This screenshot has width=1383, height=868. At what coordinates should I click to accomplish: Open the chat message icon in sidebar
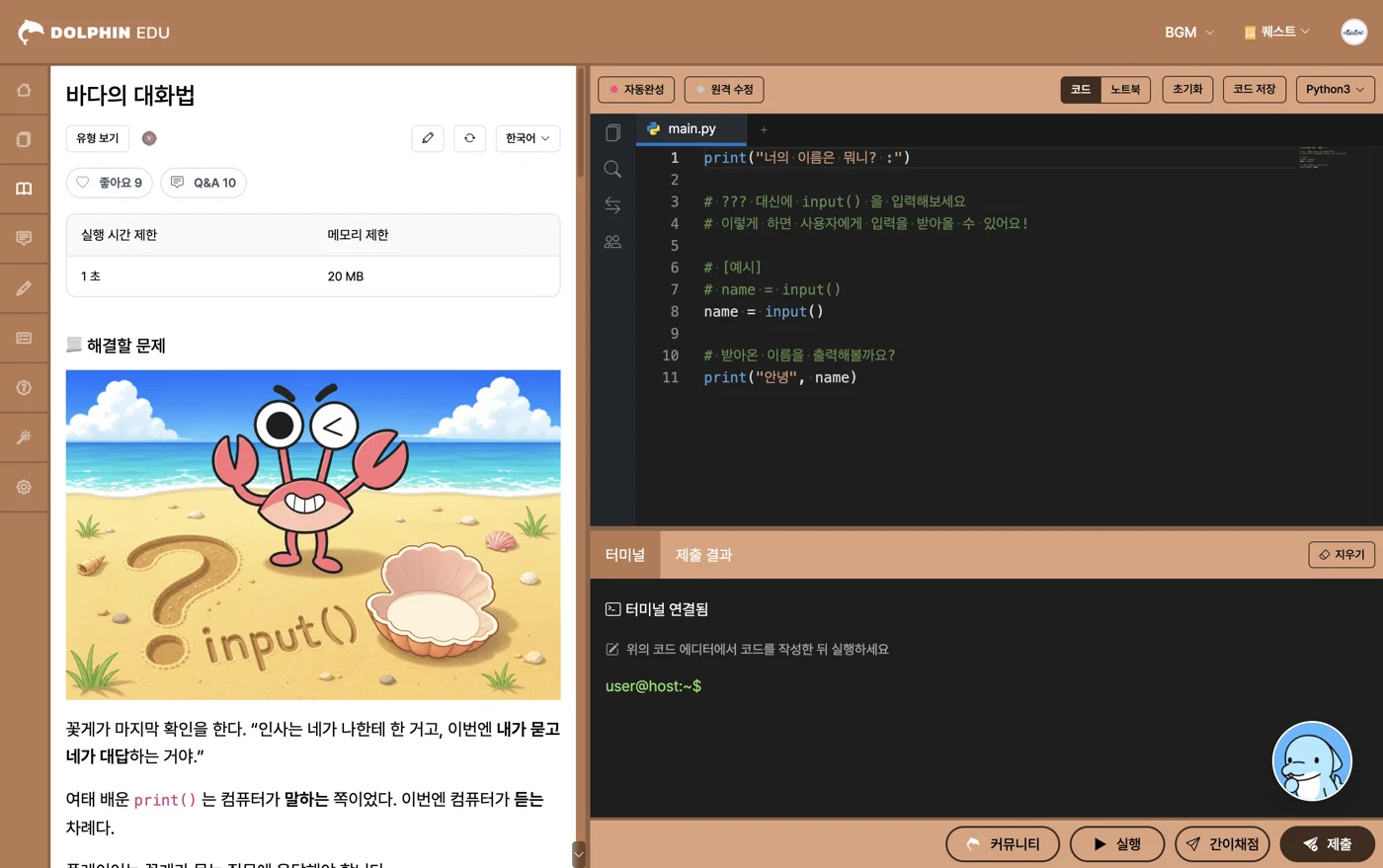pyautogui.click(x=24, y=238)
